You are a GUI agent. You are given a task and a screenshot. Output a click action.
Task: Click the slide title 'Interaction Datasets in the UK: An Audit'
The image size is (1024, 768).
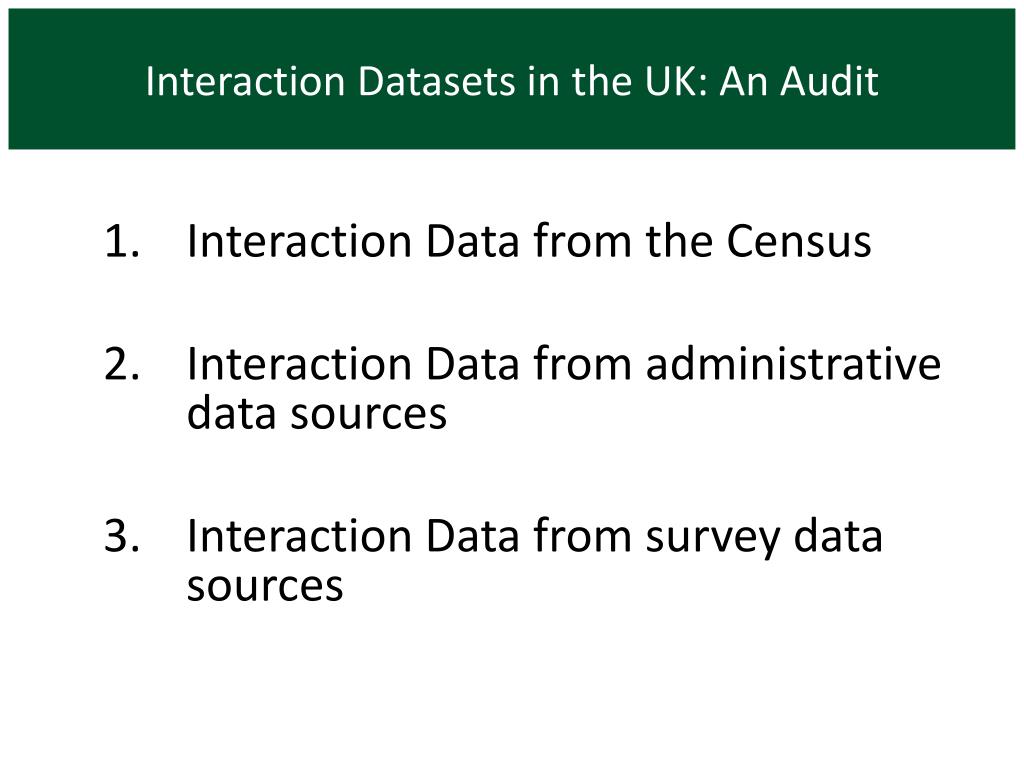point(511,82)
